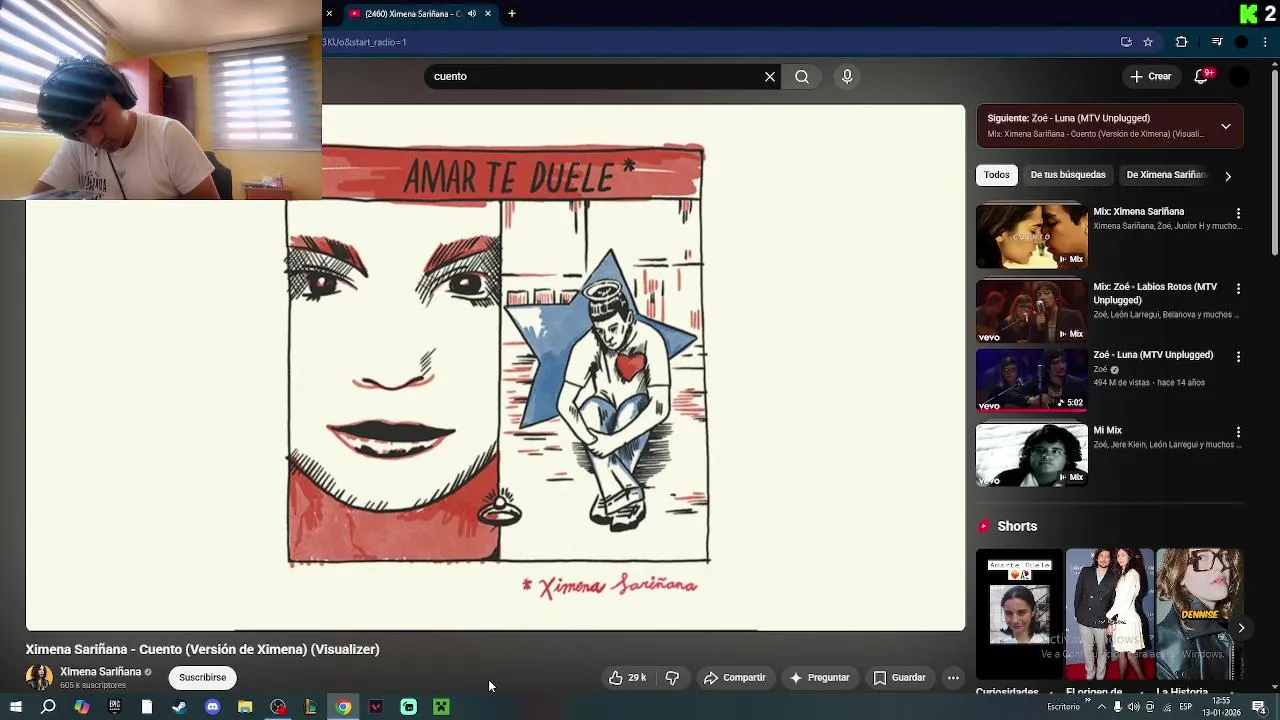
Task: Open the Short labeled DENNISE
Action: pos(1199,614)
